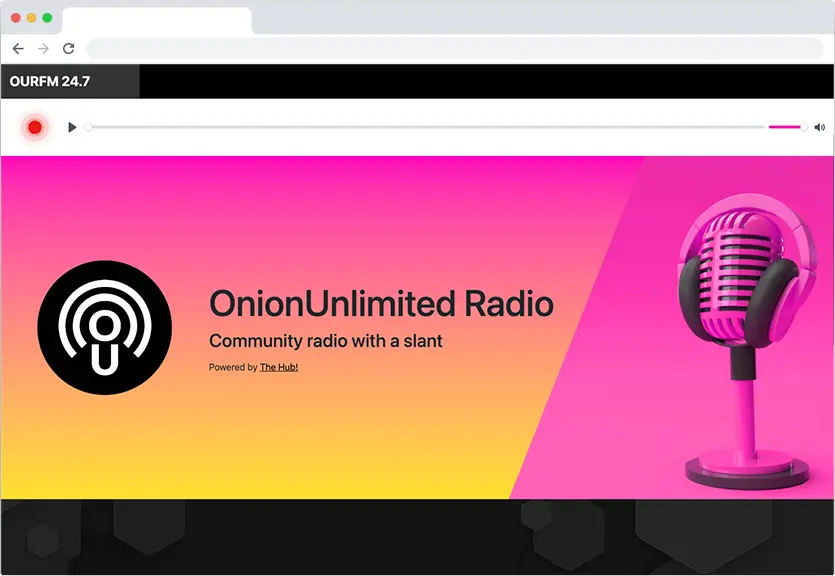Click the black header bar beside OURFM
This screenshot has width=835, height=576.
click(486, 81)
